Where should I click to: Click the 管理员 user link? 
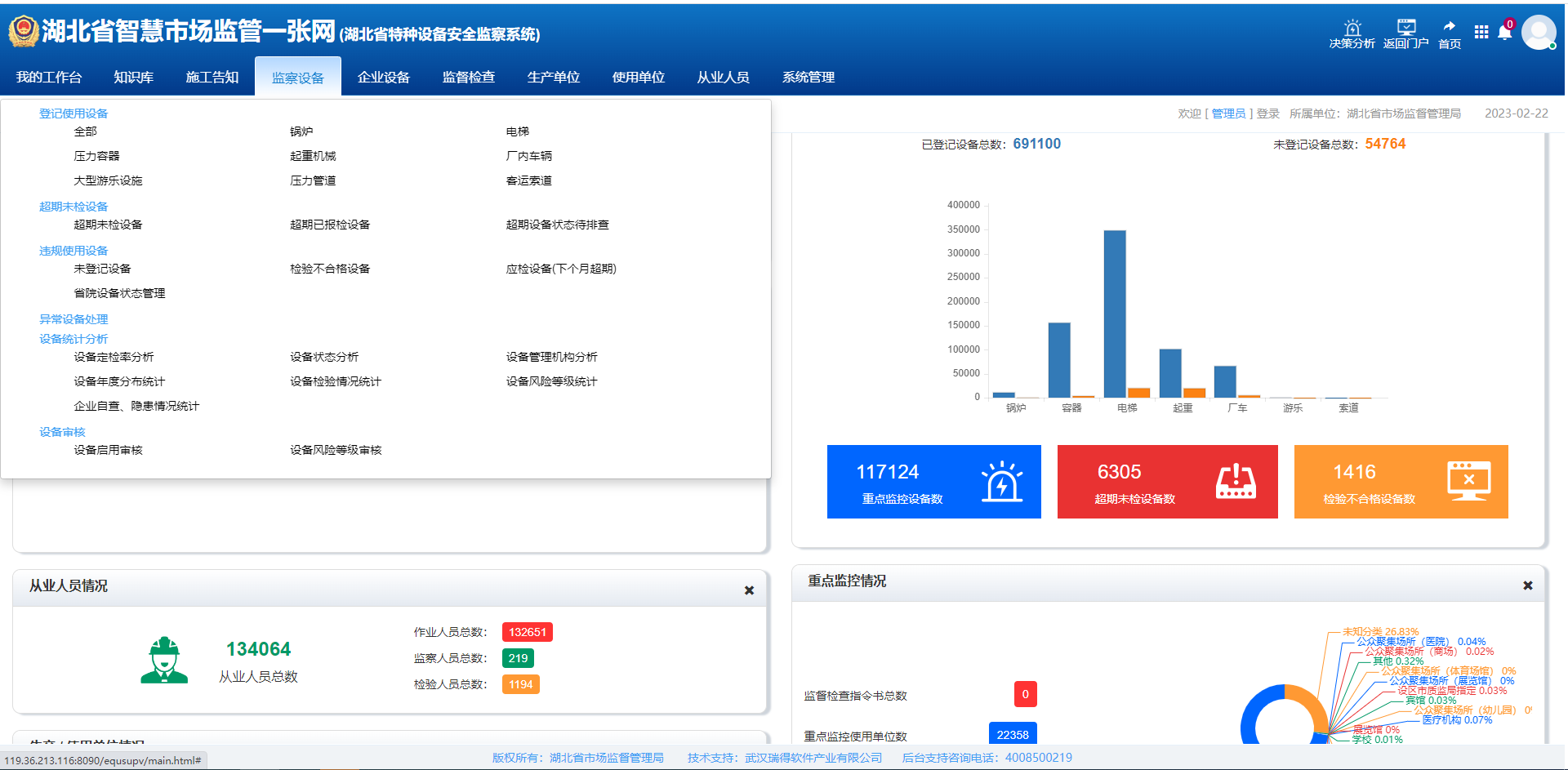(1228, 113)
